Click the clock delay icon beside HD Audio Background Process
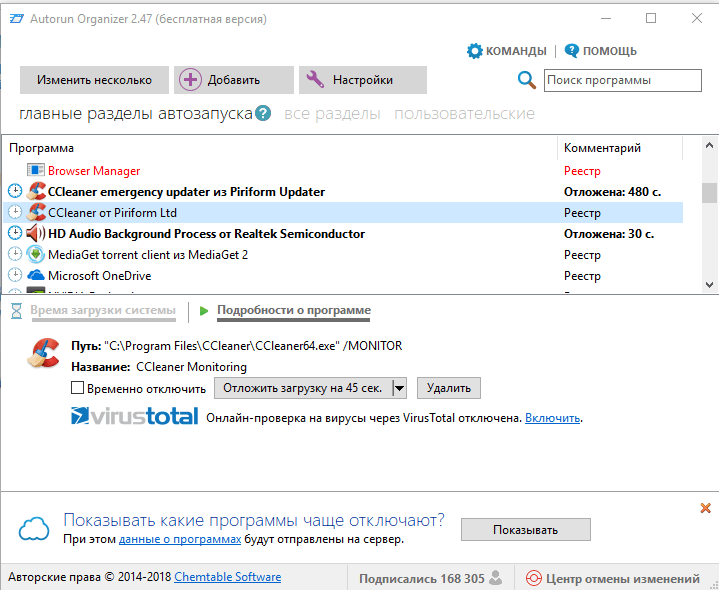The width and height of the screenshot is (719, 590). pos(15,233)
